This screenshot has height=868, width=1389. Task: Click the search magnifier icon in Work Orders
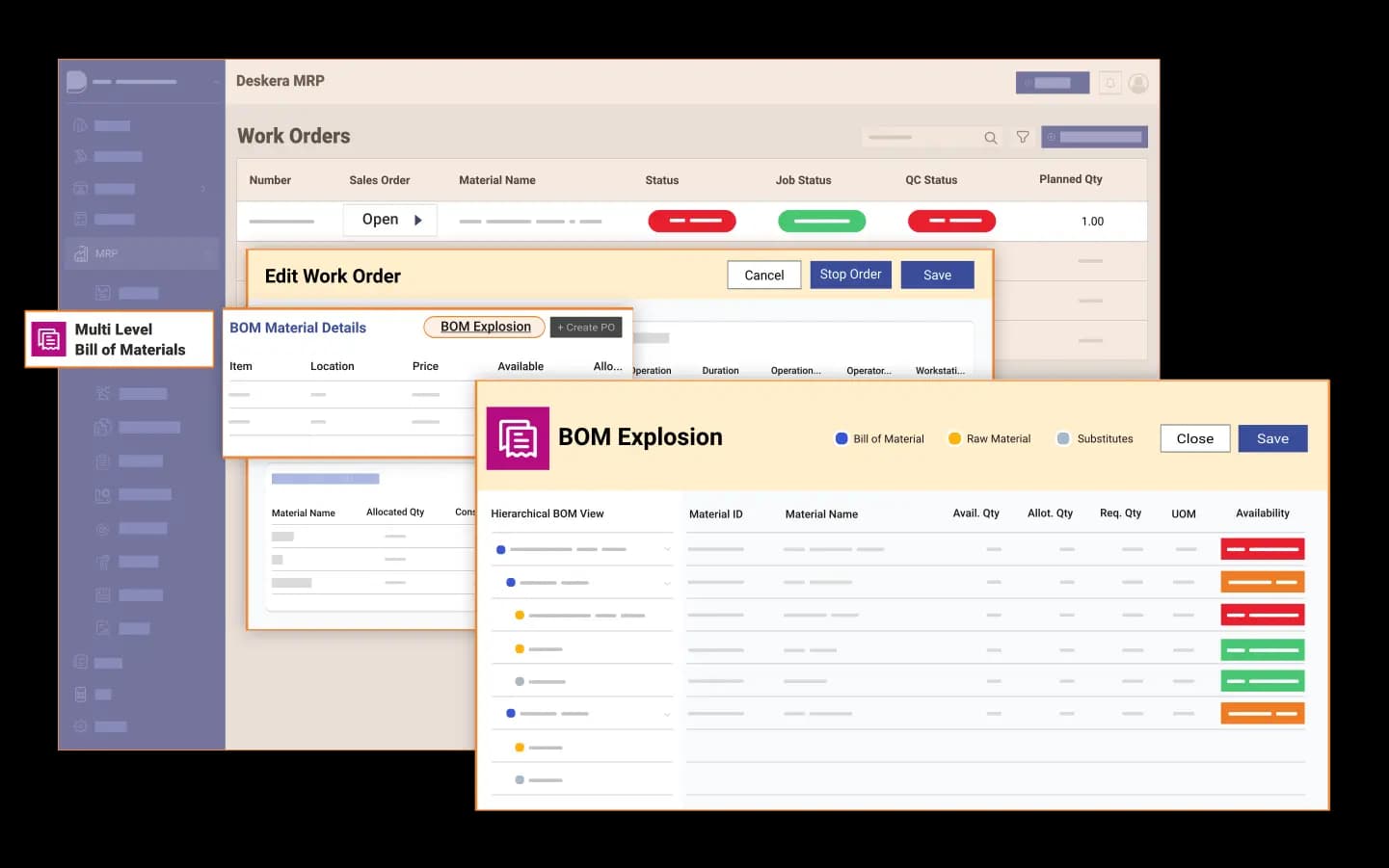[990, 138]
